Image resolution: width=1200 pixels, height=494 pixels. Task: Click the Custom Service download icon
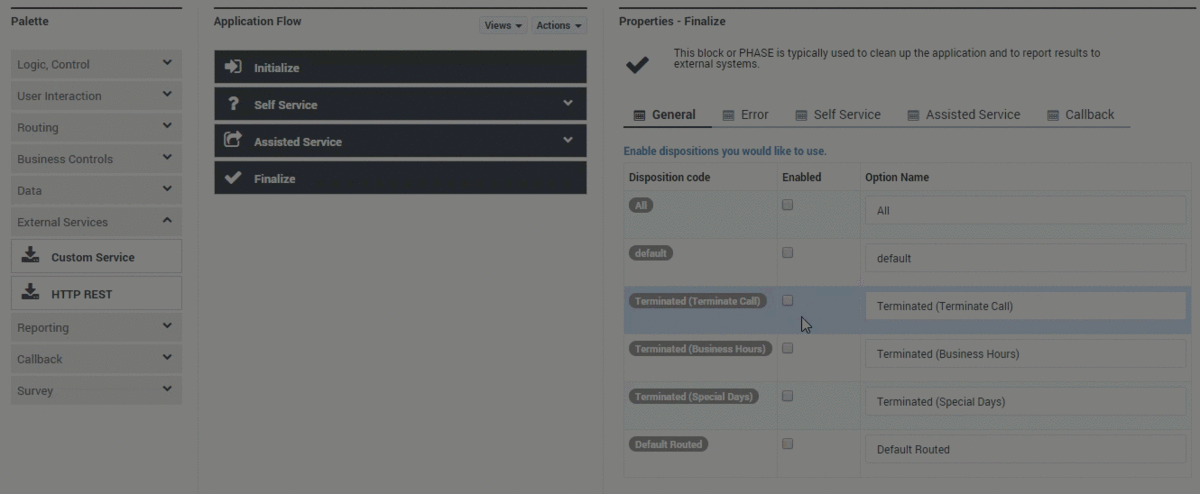(x=31, y=256)
